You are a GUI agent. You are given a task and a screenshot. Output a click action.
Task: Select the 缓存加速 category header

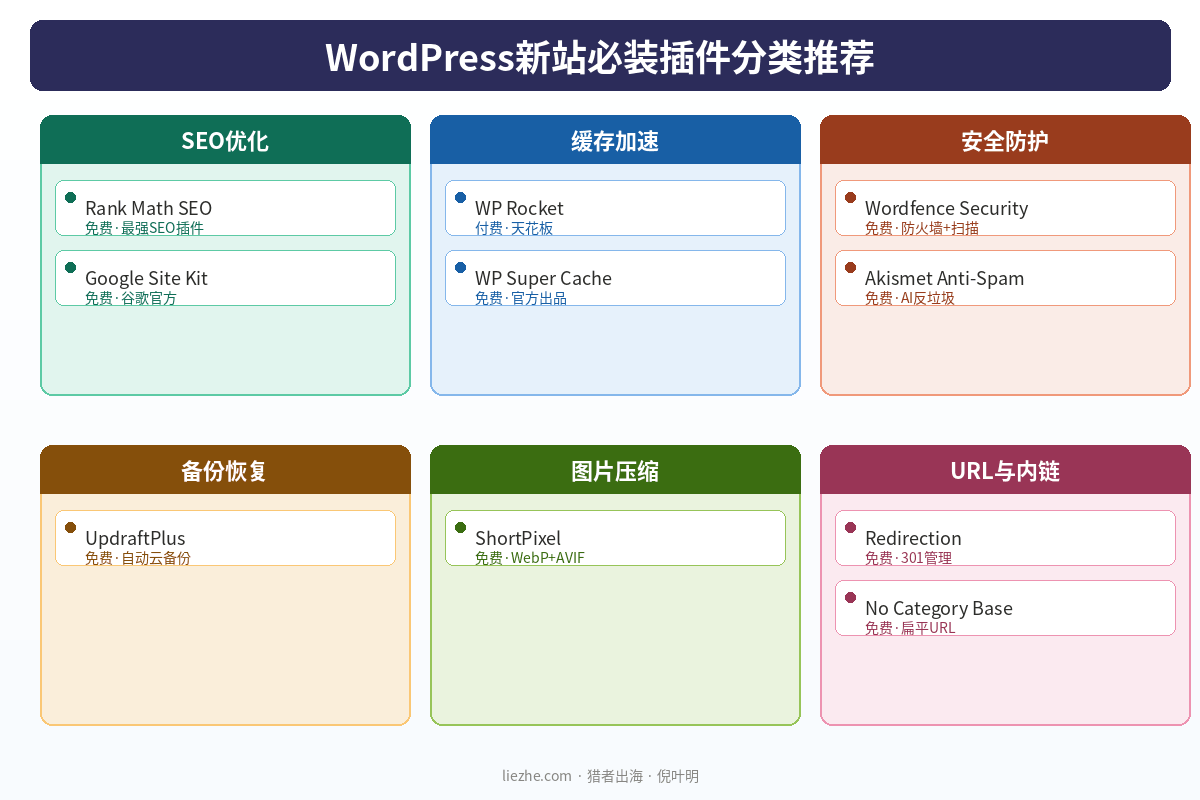pyautogui.click(x=615, y=140)
